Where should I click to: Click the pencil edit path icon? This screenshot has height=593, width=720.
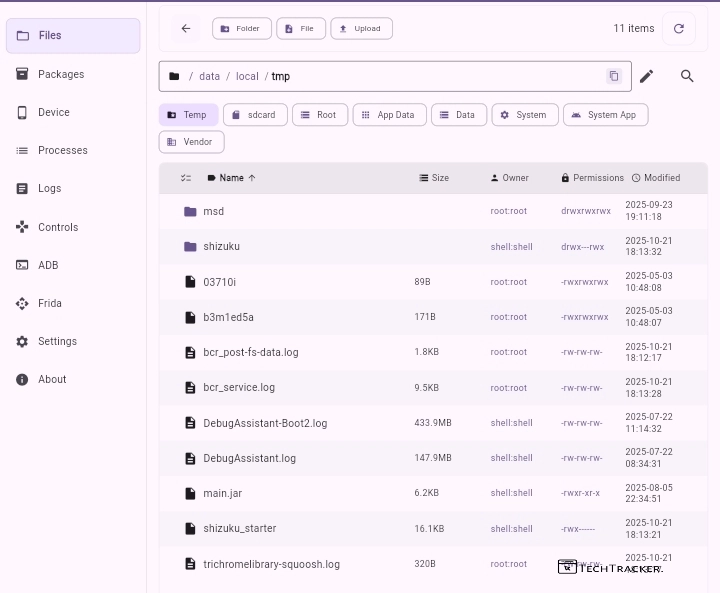647,76
